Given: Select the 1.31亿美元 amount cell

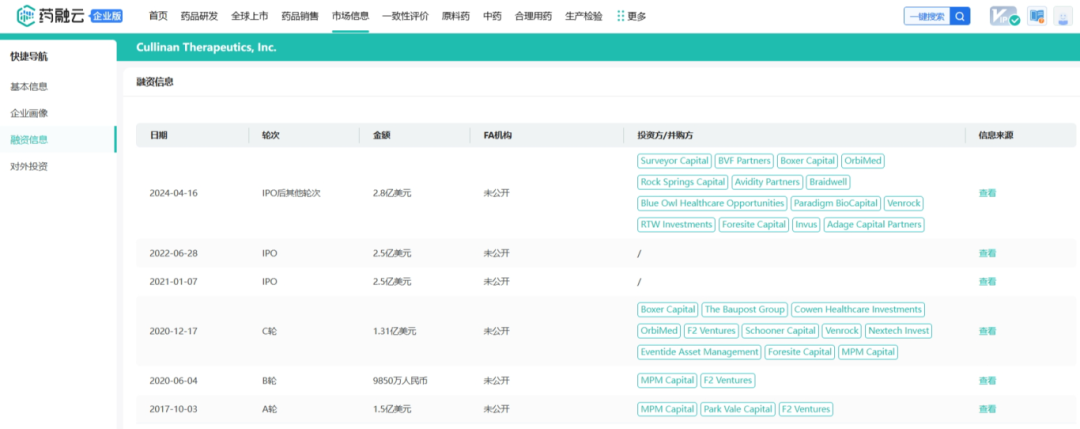Looking at the screenshot, I should (x=395, y=331).
